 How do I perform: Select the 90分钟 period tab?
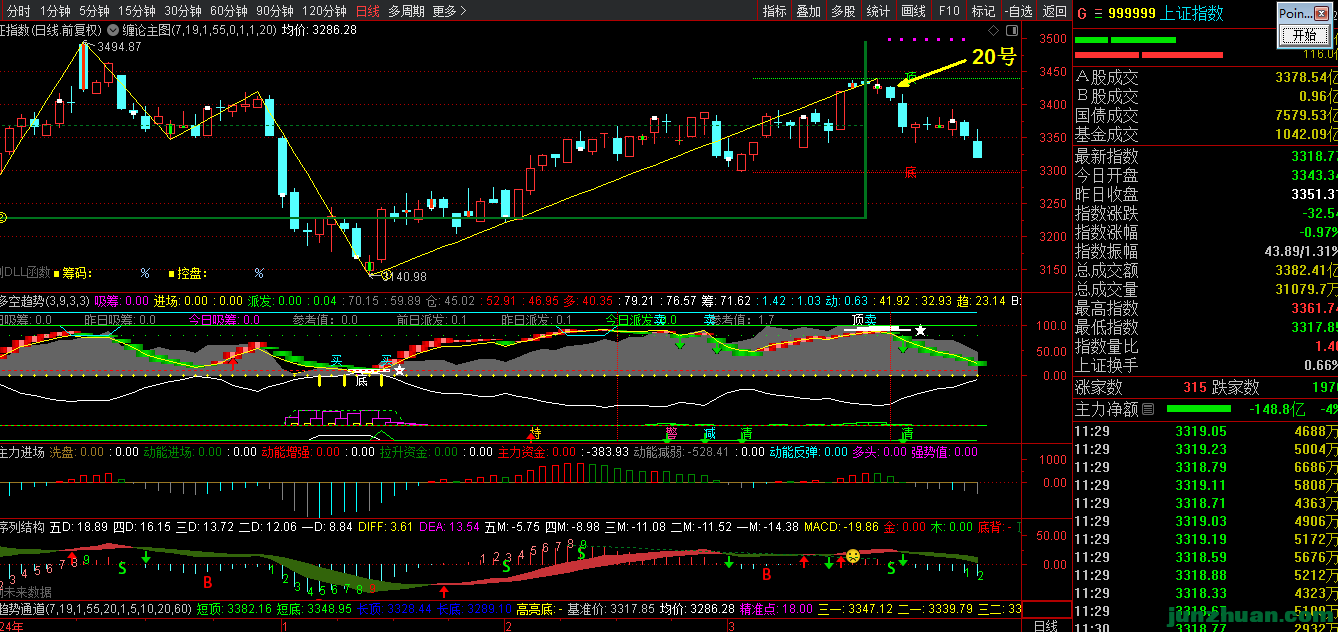point(275,11)
